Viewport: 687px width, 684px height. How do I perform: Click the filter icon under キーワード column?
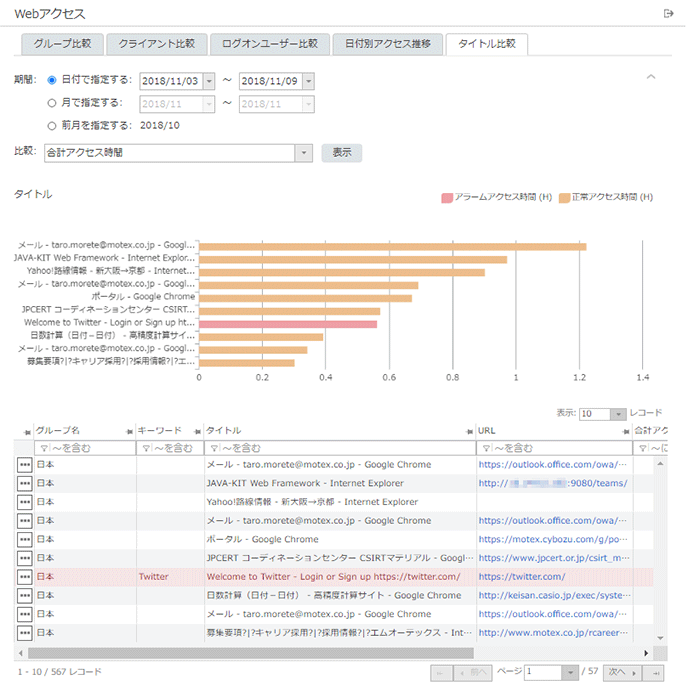click(144, 448)
